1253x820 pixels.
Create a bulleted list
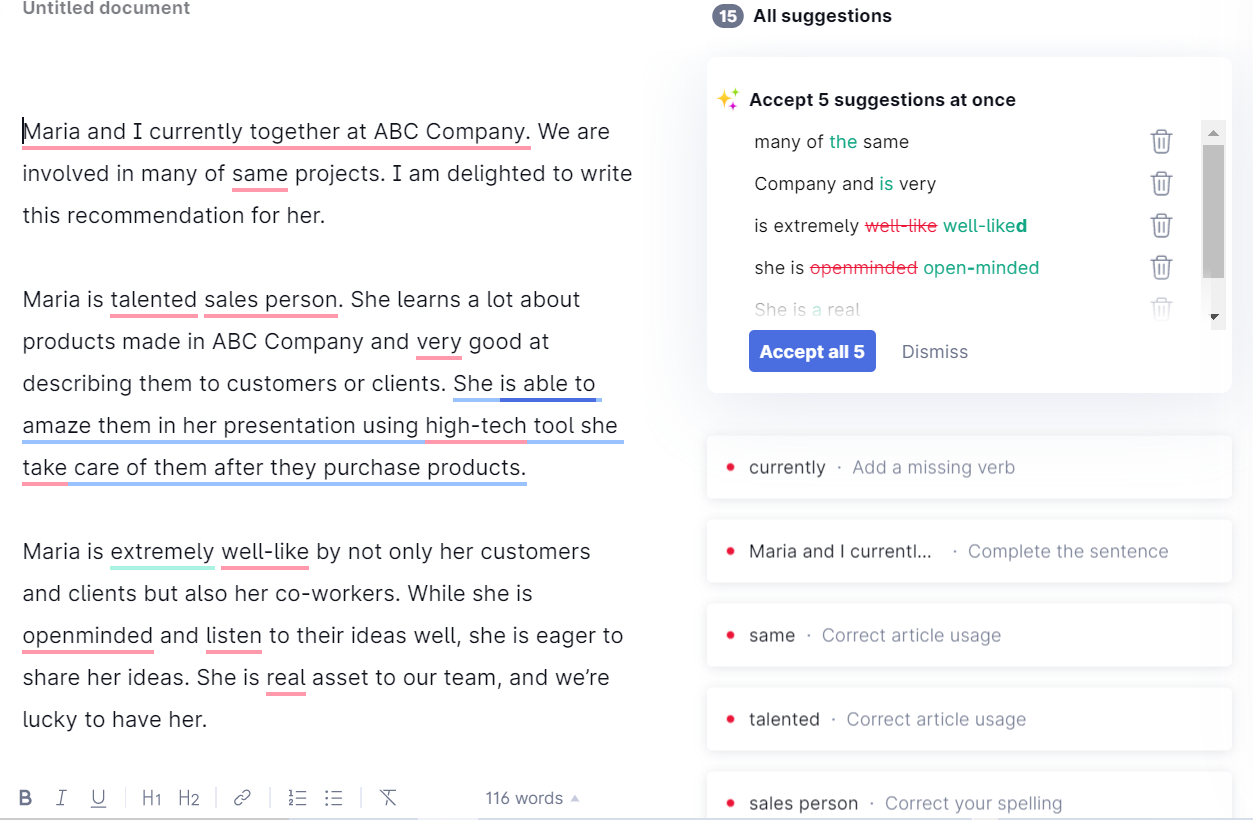[333, 797]
